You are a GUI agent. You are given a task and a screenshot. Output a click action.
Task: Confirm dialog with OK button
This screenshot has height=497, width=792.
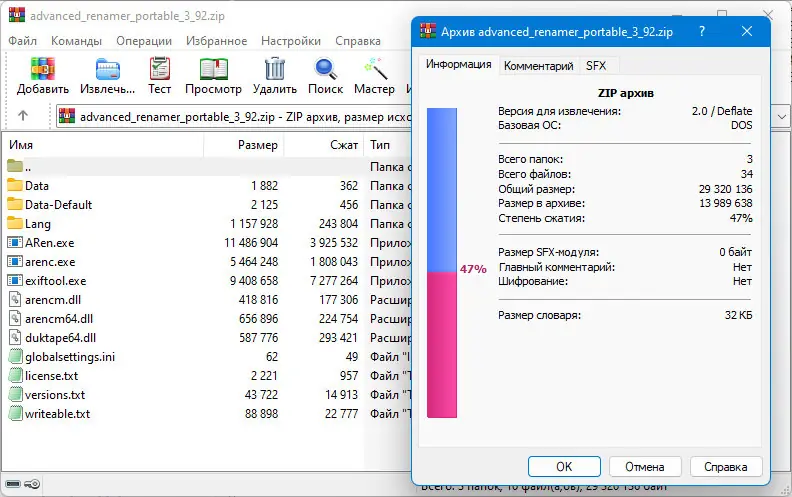(x=564, y=466)
